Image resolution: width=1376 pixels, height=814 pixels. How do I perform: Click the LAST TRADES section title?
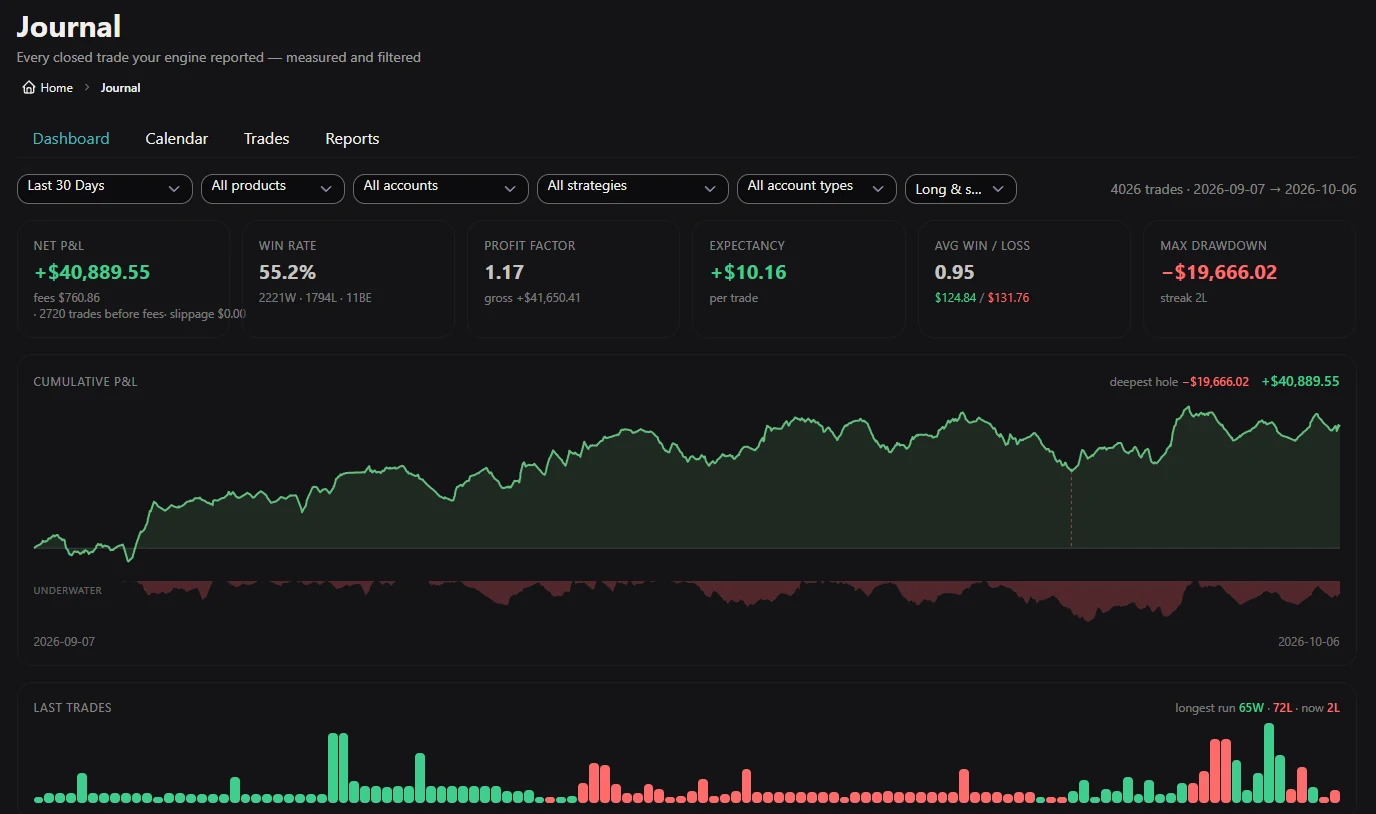73,708
